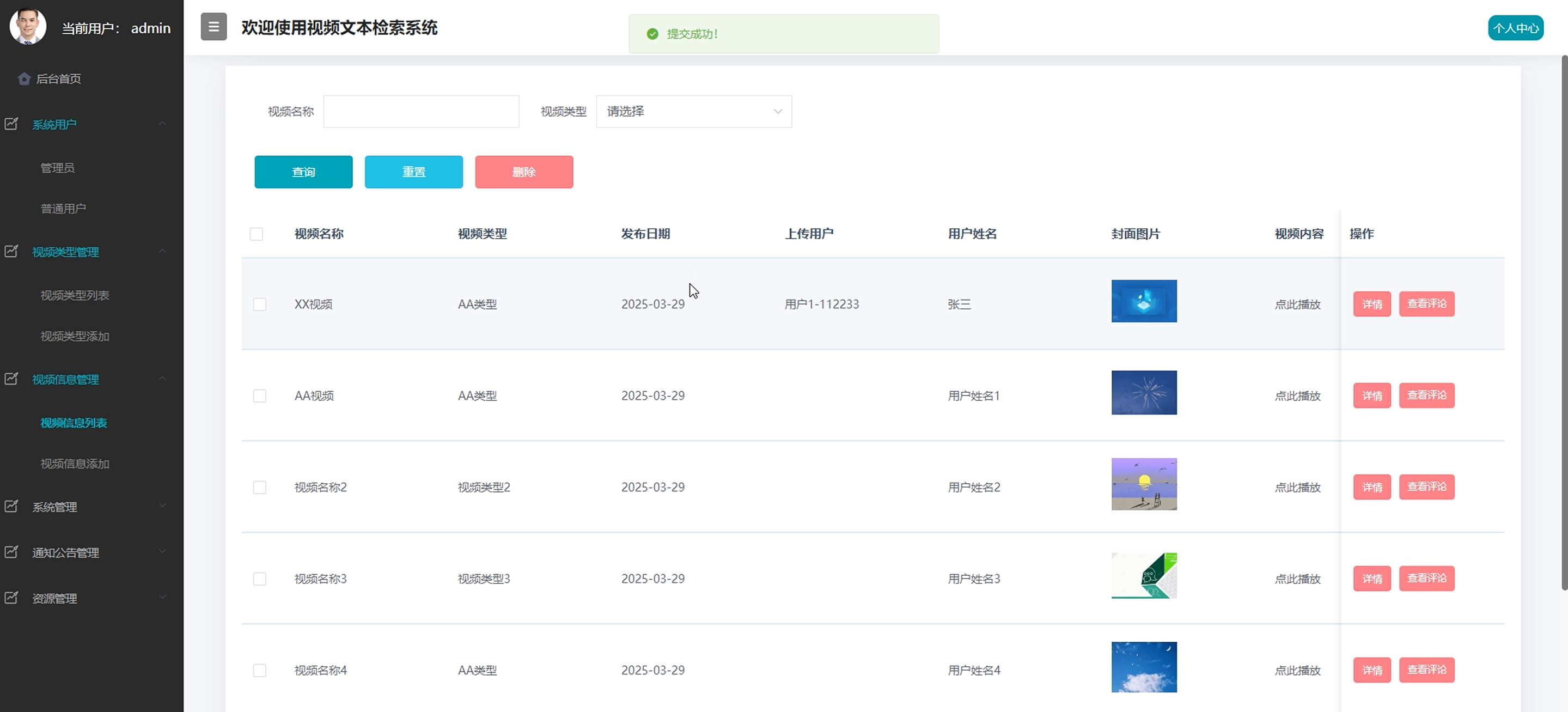Screen dimensions: 1568x712
Task: Click the edit icon next to 视频信息管理
Action: click(11, 379)
